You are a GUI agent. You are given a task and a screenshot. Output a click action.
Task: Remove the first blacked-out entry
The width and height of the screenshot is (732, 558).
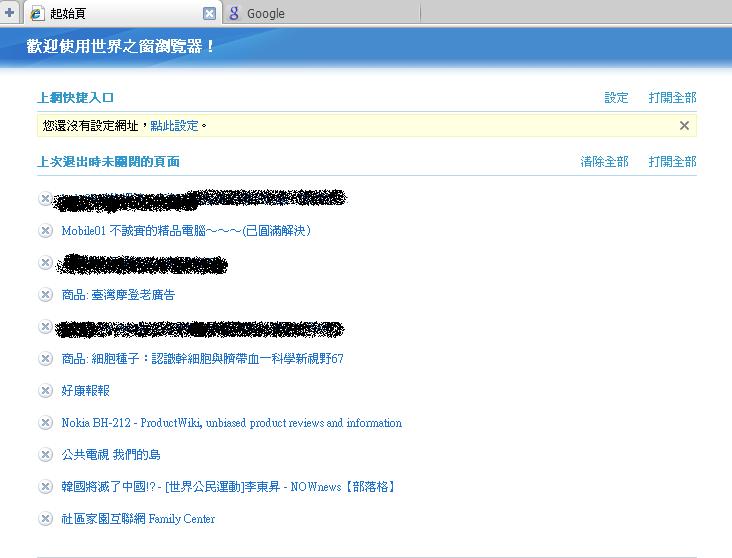(45, 199)
